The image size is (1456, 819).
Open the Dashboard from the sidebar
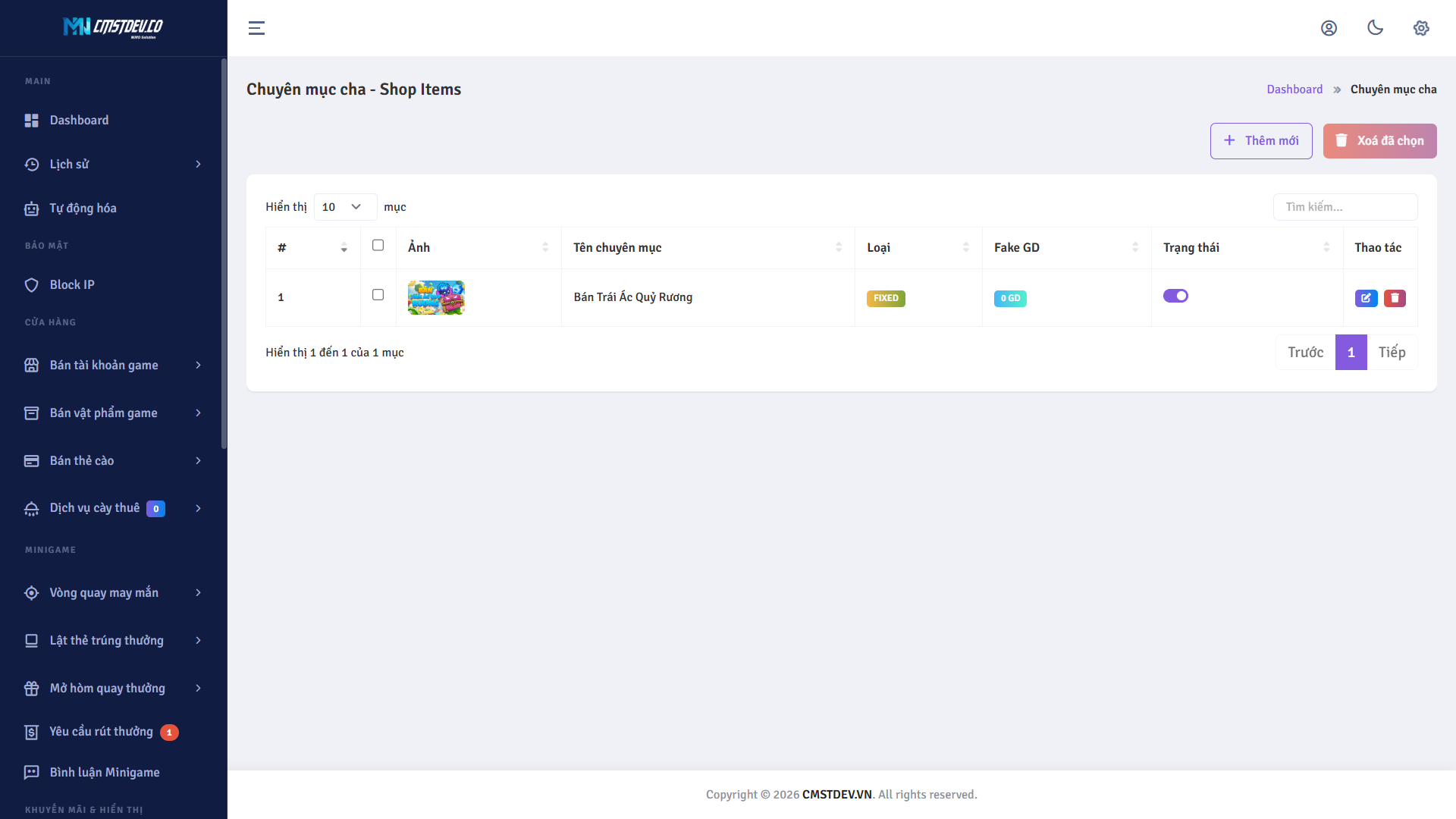78,120
